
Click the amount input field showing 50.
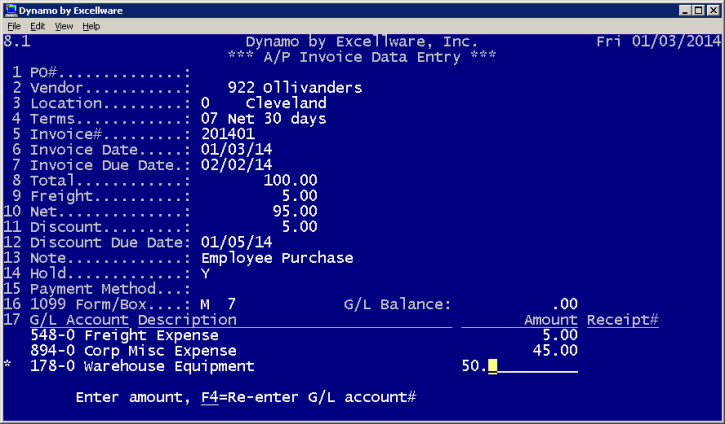pos(520,366)
